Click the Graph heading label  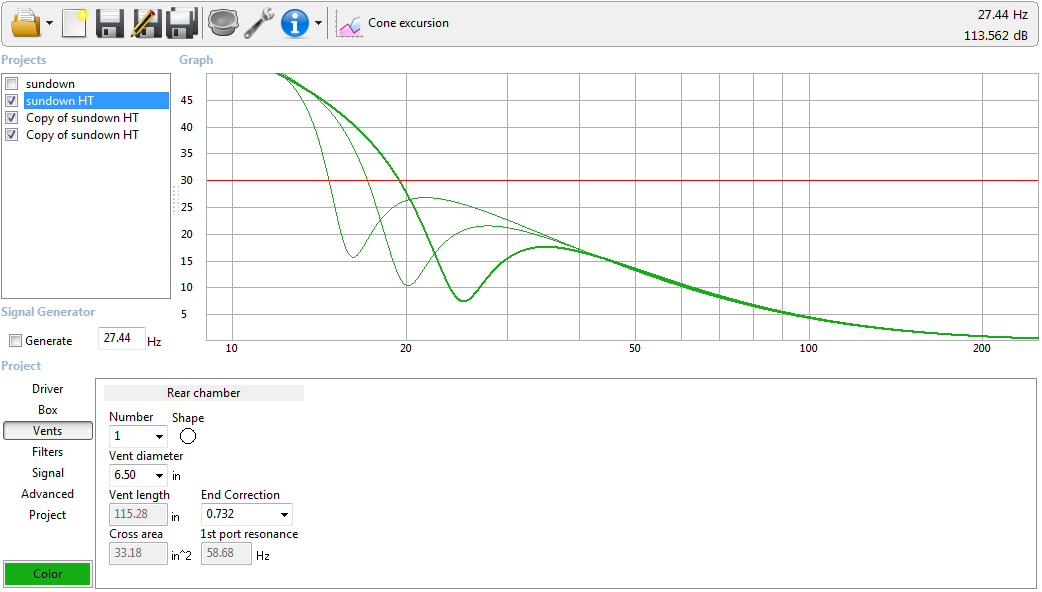(196, 60)
